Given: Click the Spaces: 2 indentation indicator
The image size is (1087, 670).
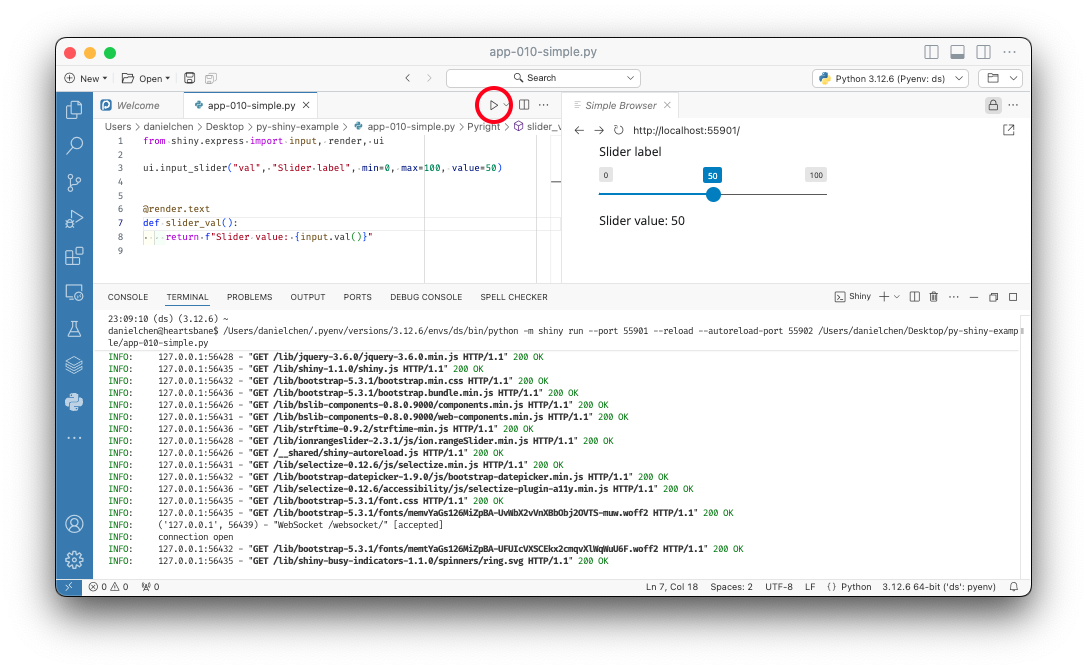Looking at the screenshot, I should (x=733, y=587).
